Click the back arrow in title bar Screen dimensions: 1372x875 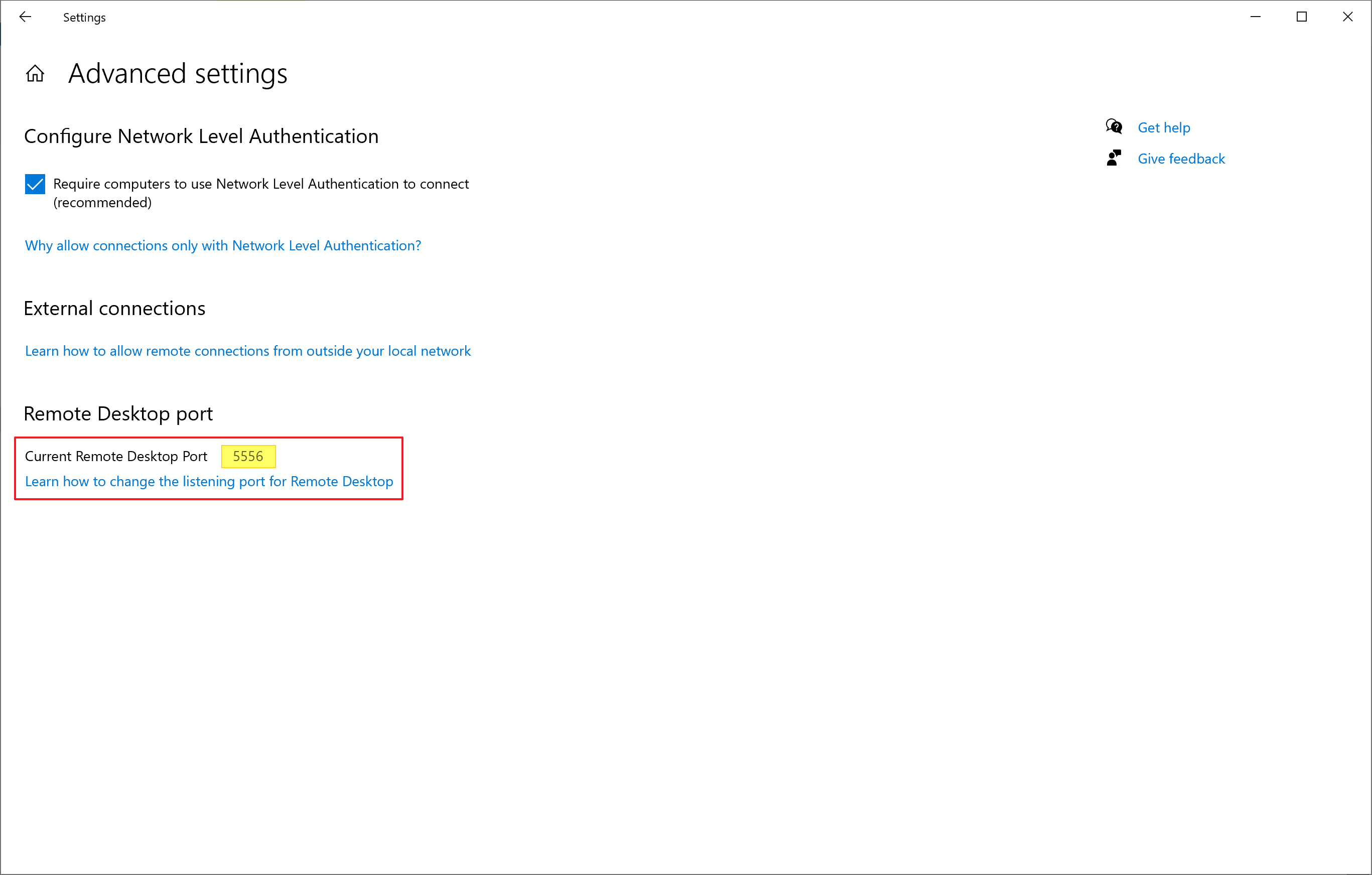[x=25, y=17]
